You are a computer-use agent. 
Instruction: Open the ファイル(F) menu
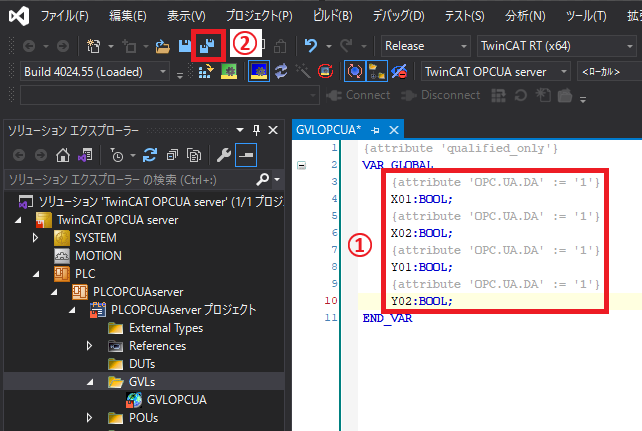[64, 16]
